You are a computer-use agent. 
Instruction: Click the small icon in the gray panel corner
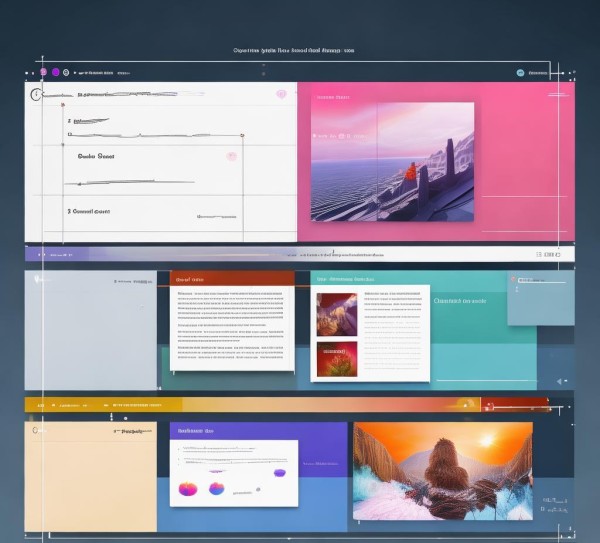click(38, 279)
